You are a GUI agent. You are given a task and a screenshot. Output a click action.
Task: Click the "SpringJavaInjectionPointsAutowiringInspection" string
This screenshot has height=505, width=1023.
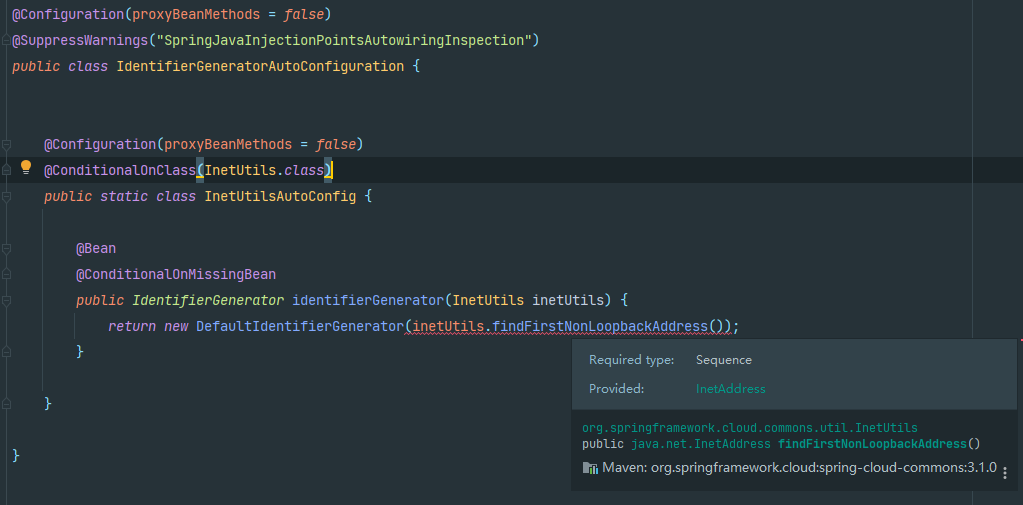(344, 40)
